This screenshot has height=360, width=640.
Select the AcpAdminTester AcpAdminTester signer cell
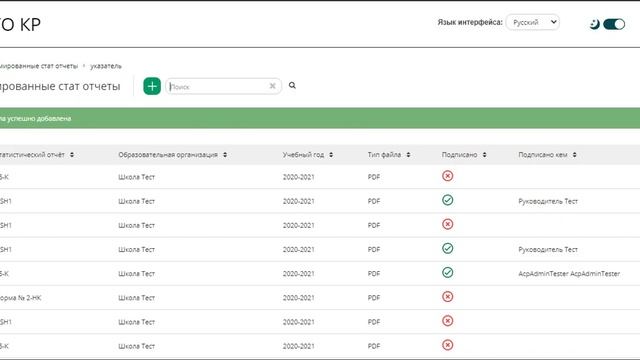[x=569, y=273]
